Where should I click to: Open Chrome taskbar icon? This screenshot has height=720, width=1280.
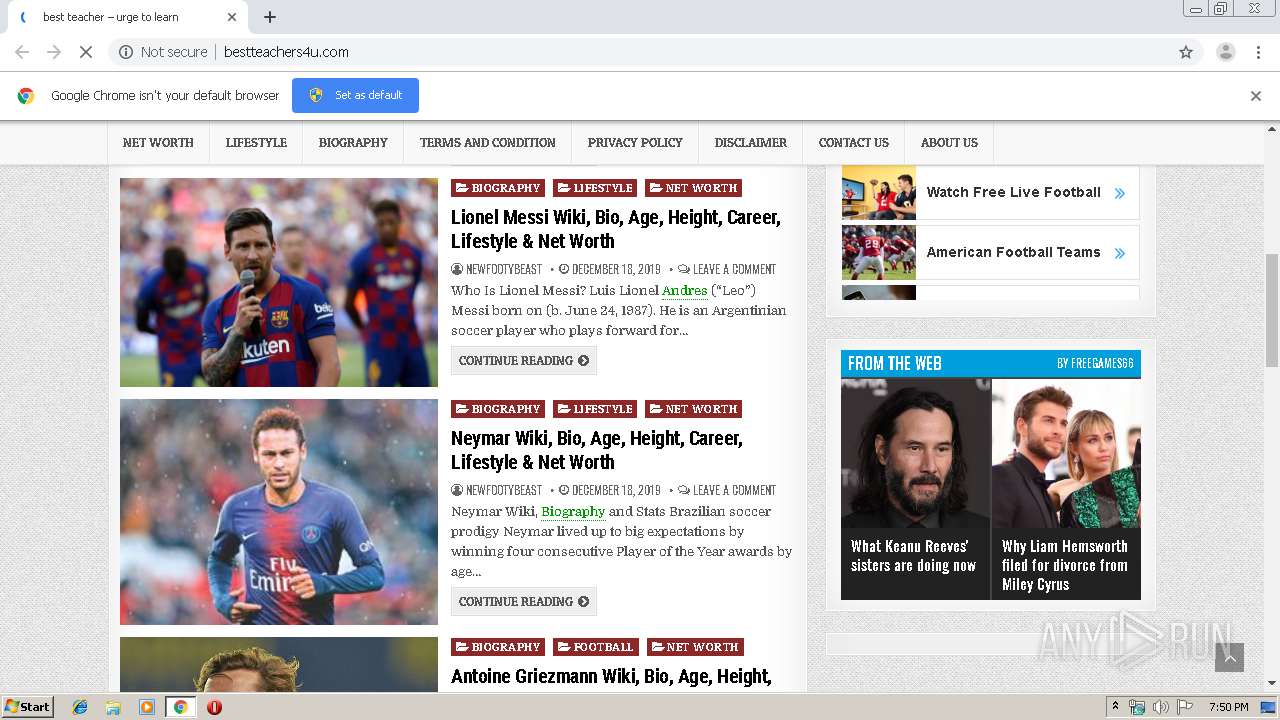click(x=180, y=707)
